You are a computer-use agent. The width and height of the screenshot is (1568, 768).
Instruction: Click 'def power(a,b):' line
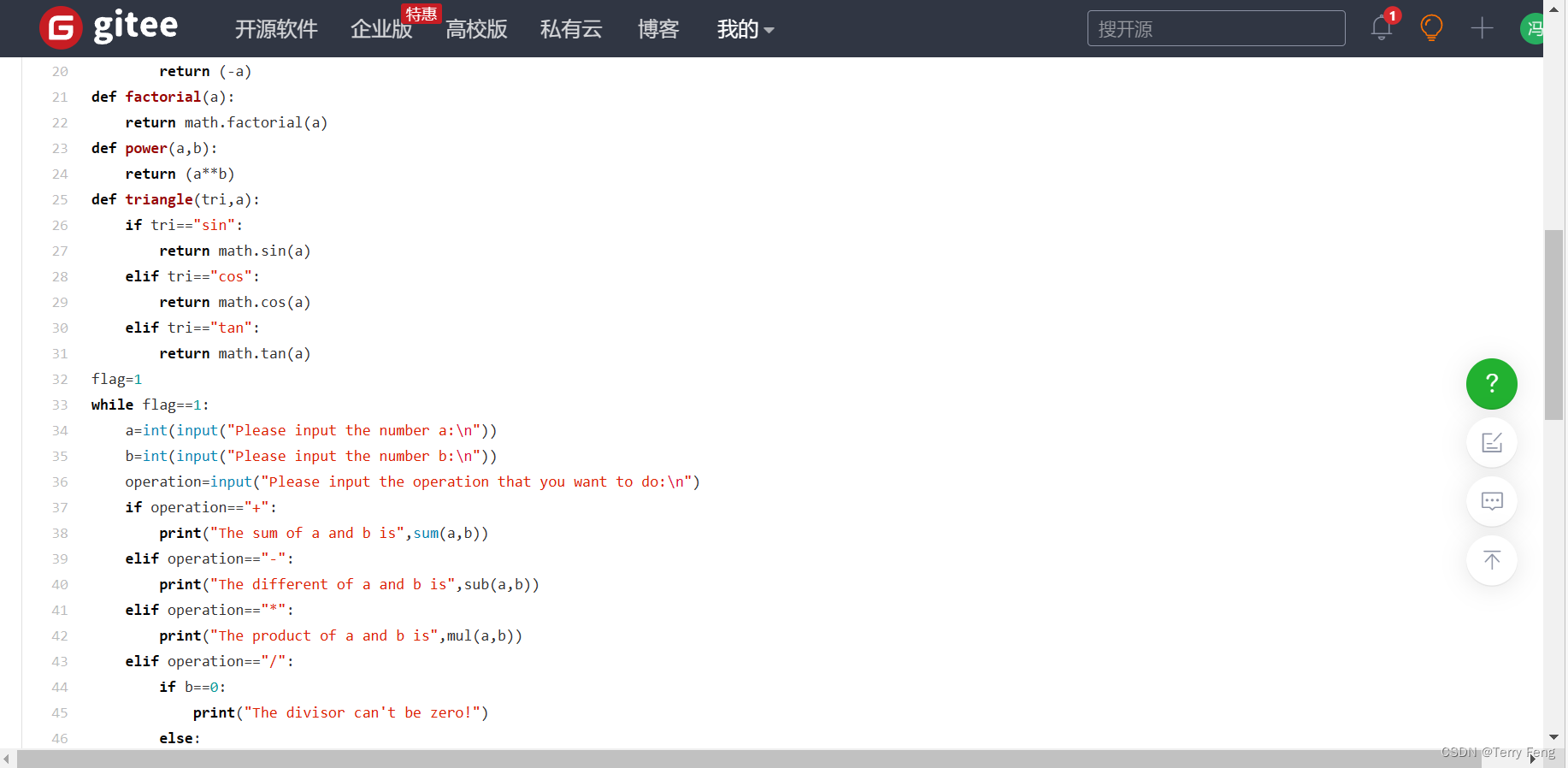coord(154,149)
